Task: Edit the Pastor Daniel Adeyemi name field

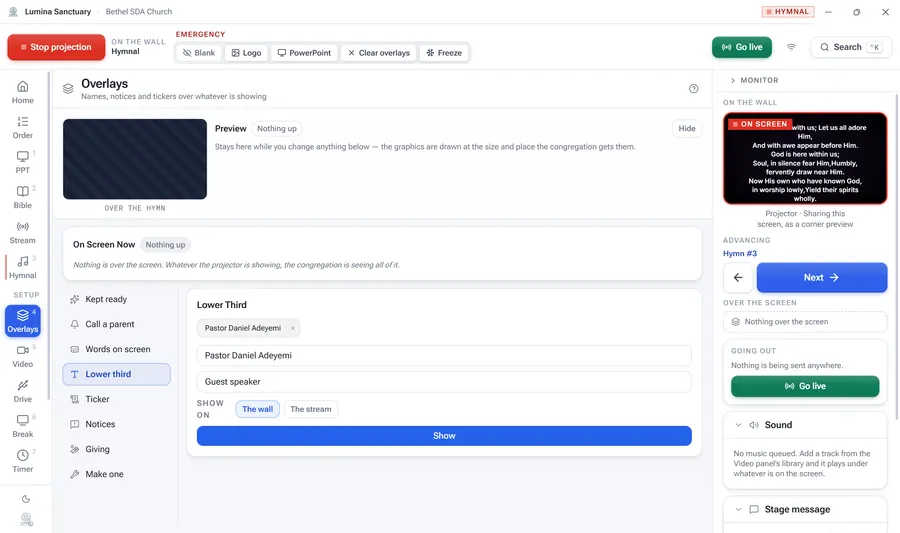Action: point(444,356)
